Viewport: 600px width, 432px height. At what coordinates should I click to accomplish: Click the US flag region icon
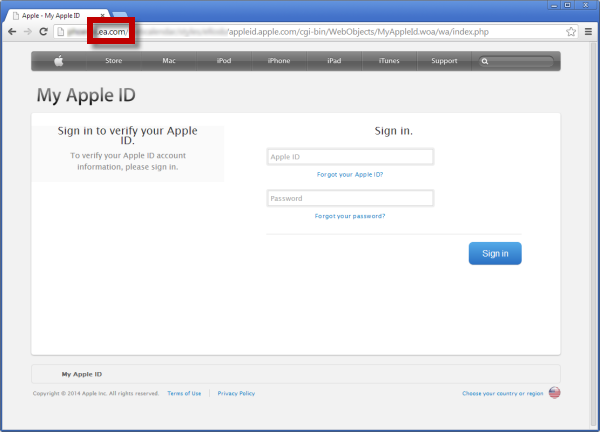(554, 393)
